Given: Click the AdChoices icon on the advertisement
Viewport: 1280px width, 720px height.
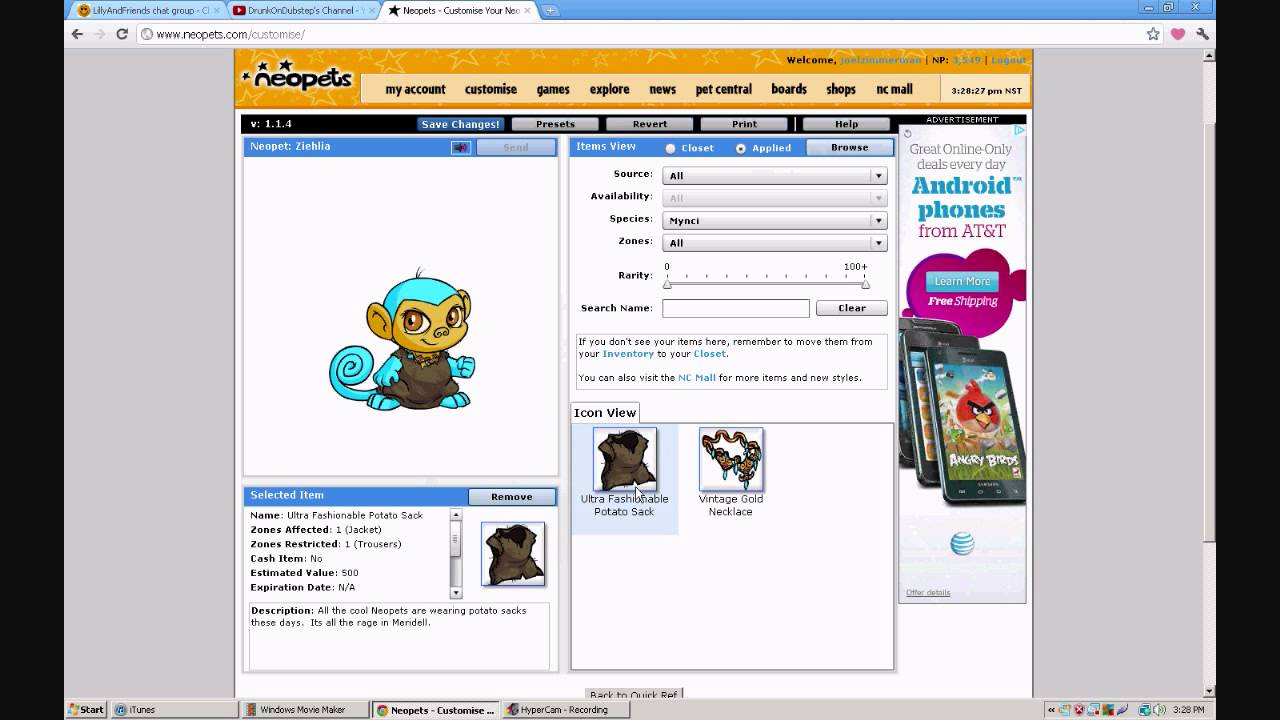Looking at the screenshot, I should (x=1020, y=130).
